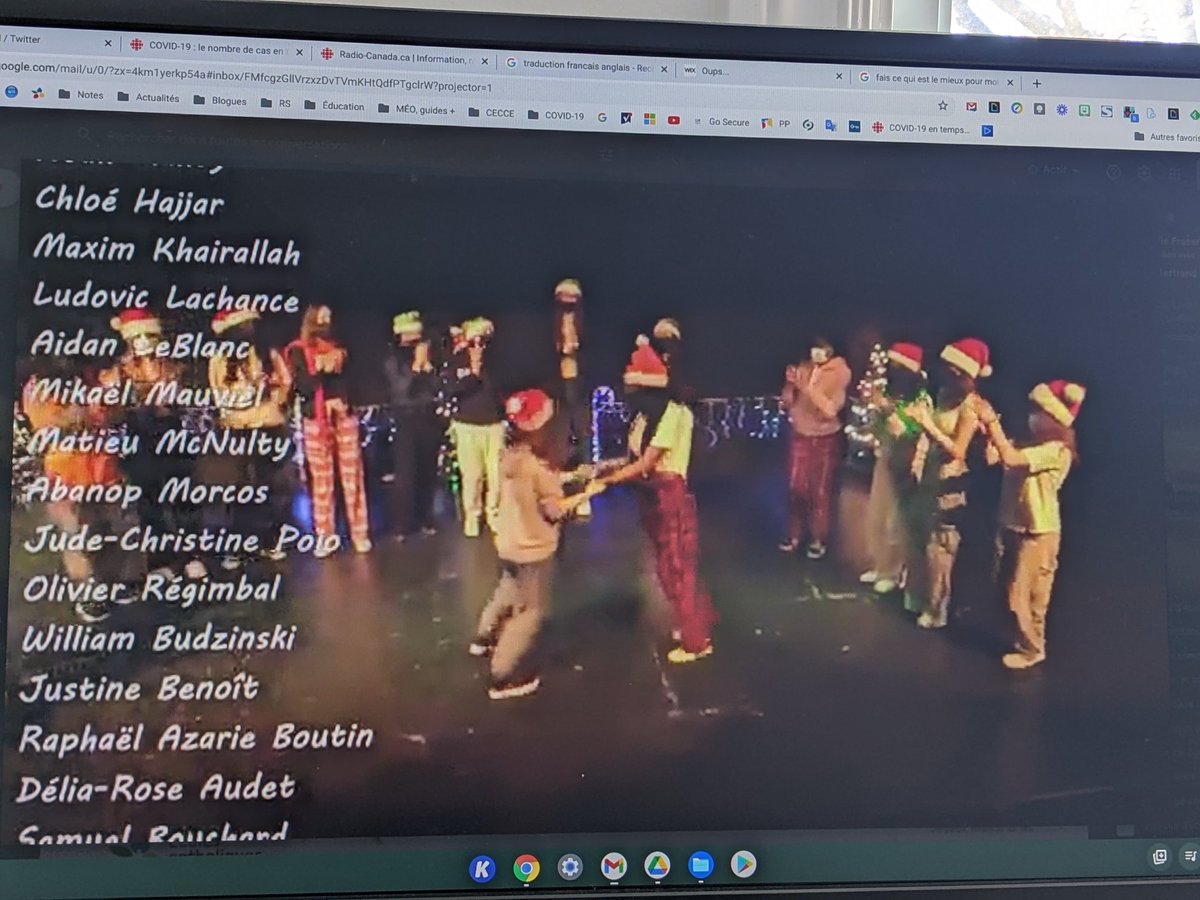Open Chrome from the shelf
The width and height of the screenshot is (1200, 900).
pos(526,868)
